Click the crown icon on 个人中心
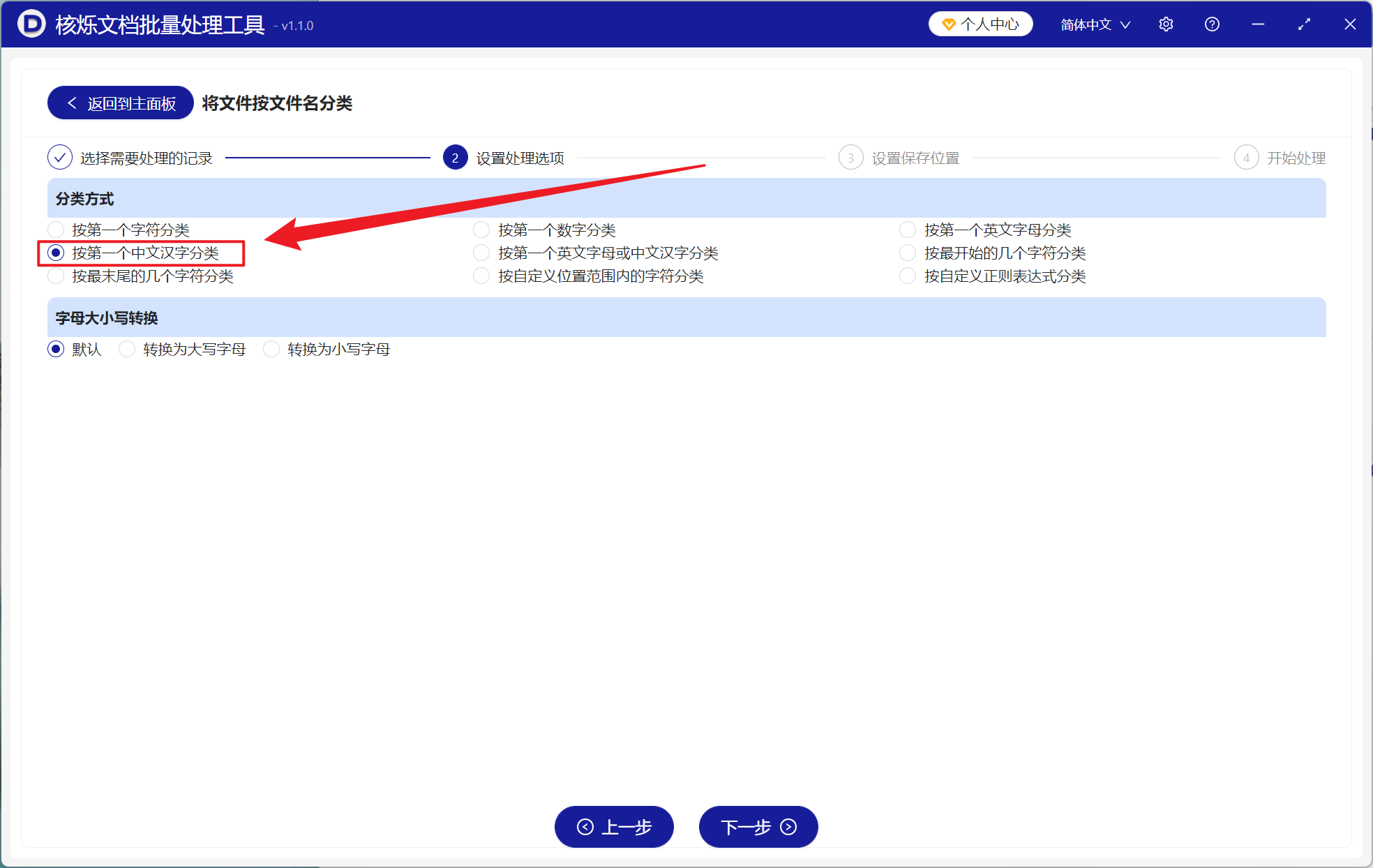The width and height of the screenshot is (1373, 868). 949,23
